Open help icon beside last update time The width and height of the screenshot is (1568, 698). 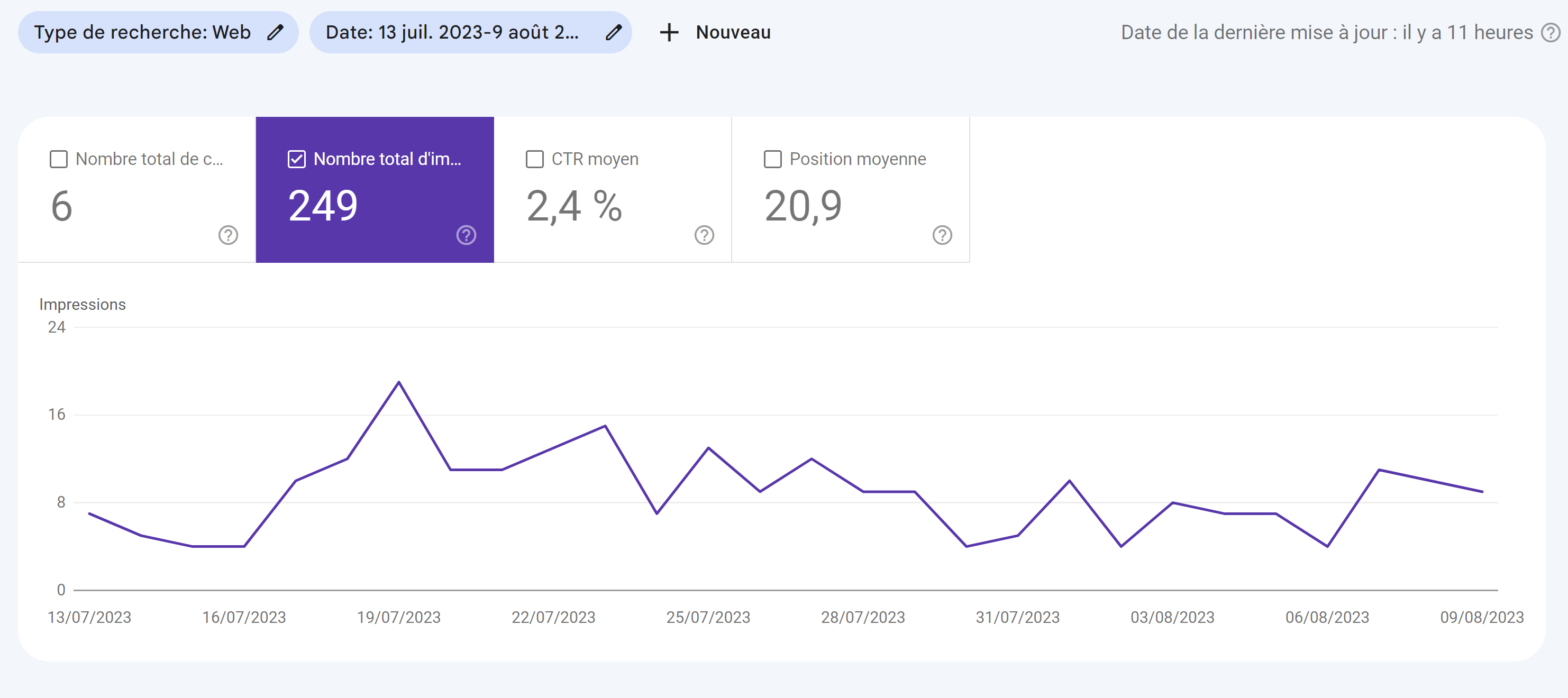coord(1551,32)
